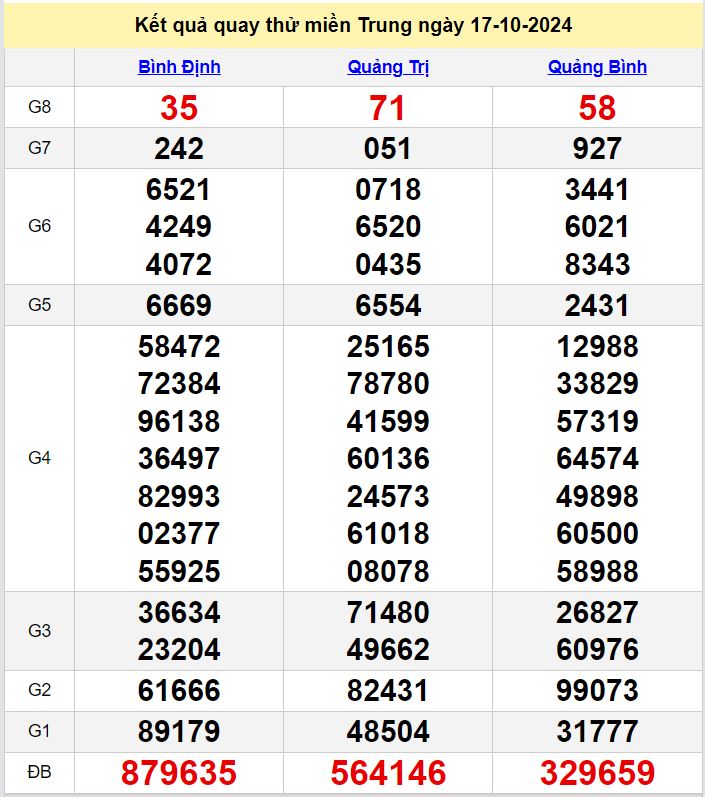This screenshot has height=797, width=705.
Task: Select G2 number 61666
Action: click(179, 690)
